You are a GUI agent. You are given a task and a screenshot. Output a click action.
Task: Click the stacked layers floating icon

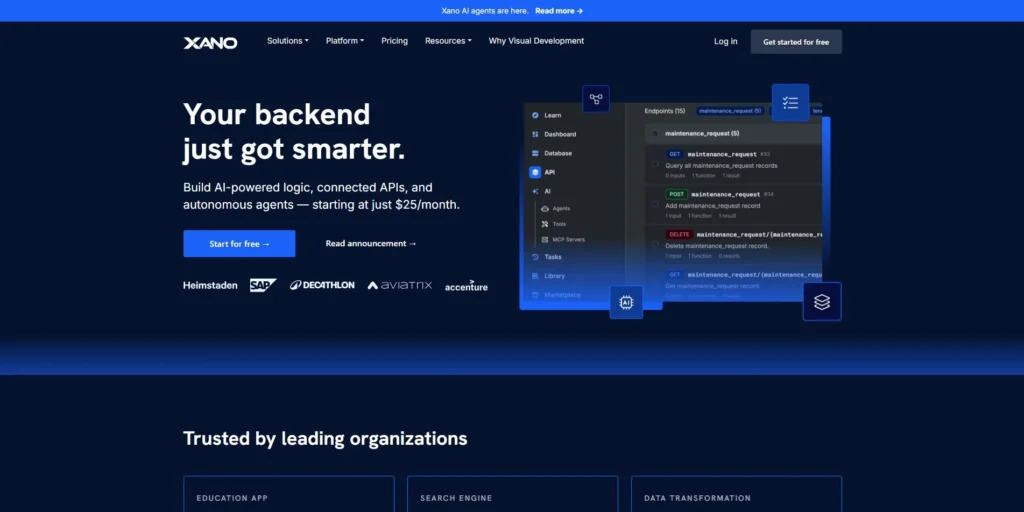click(822, 302)
